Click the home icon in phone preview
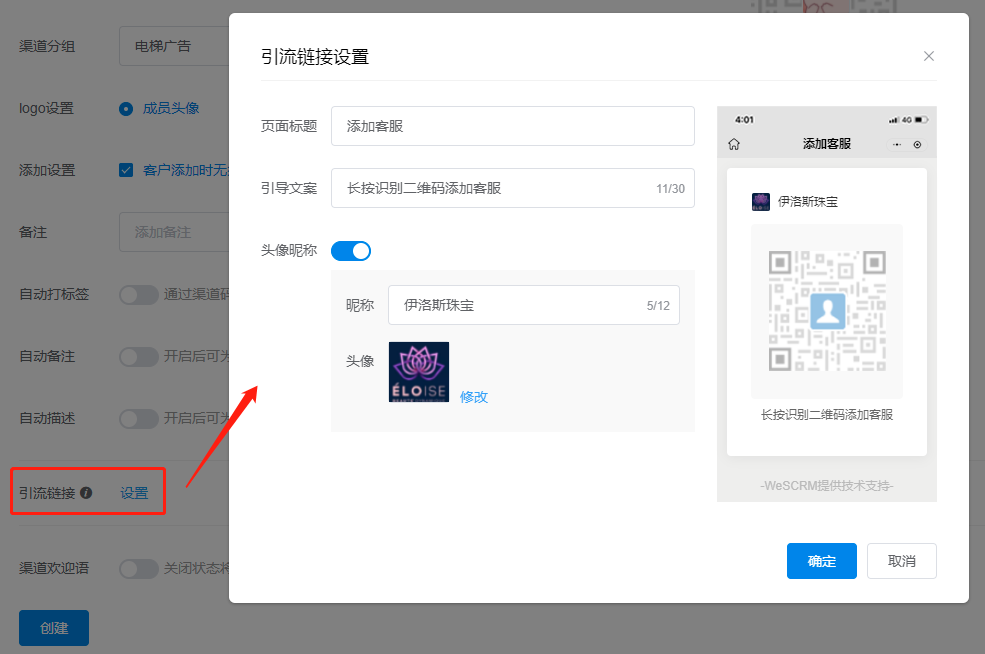Viewport: 985px width, 654px height. 734,144
